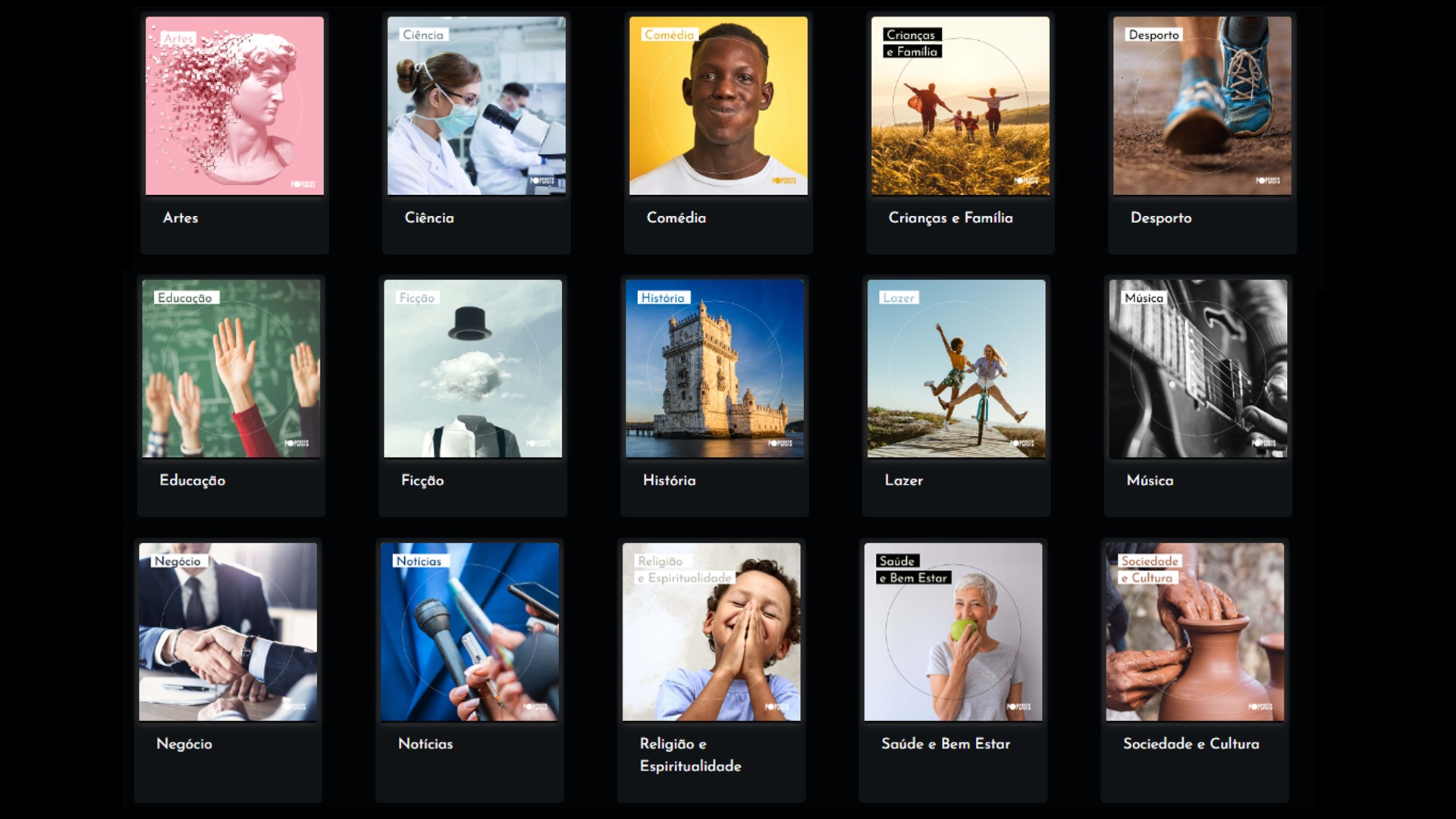Open the Sociedade e Cultura pottery image

tap(1195, 632)
